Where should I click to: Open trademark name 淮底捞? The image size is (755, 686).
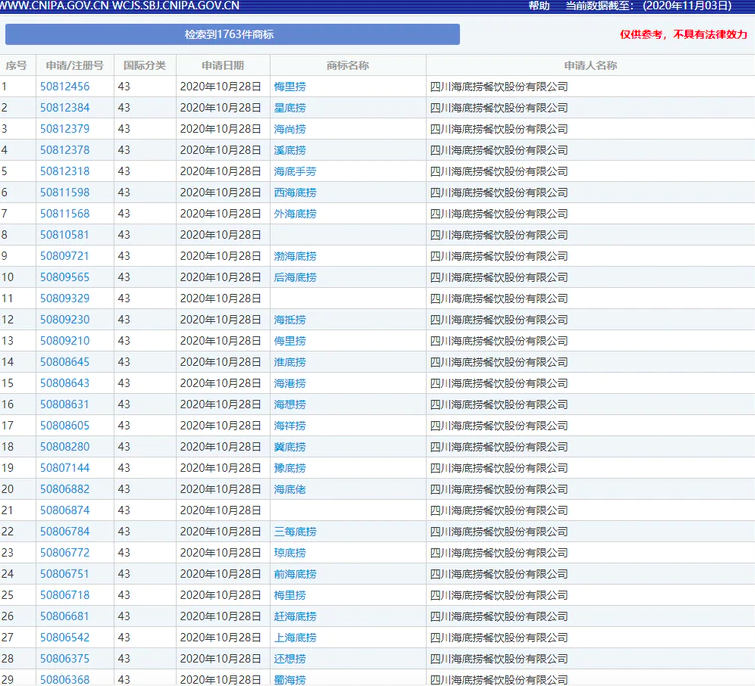pos(290,362)
